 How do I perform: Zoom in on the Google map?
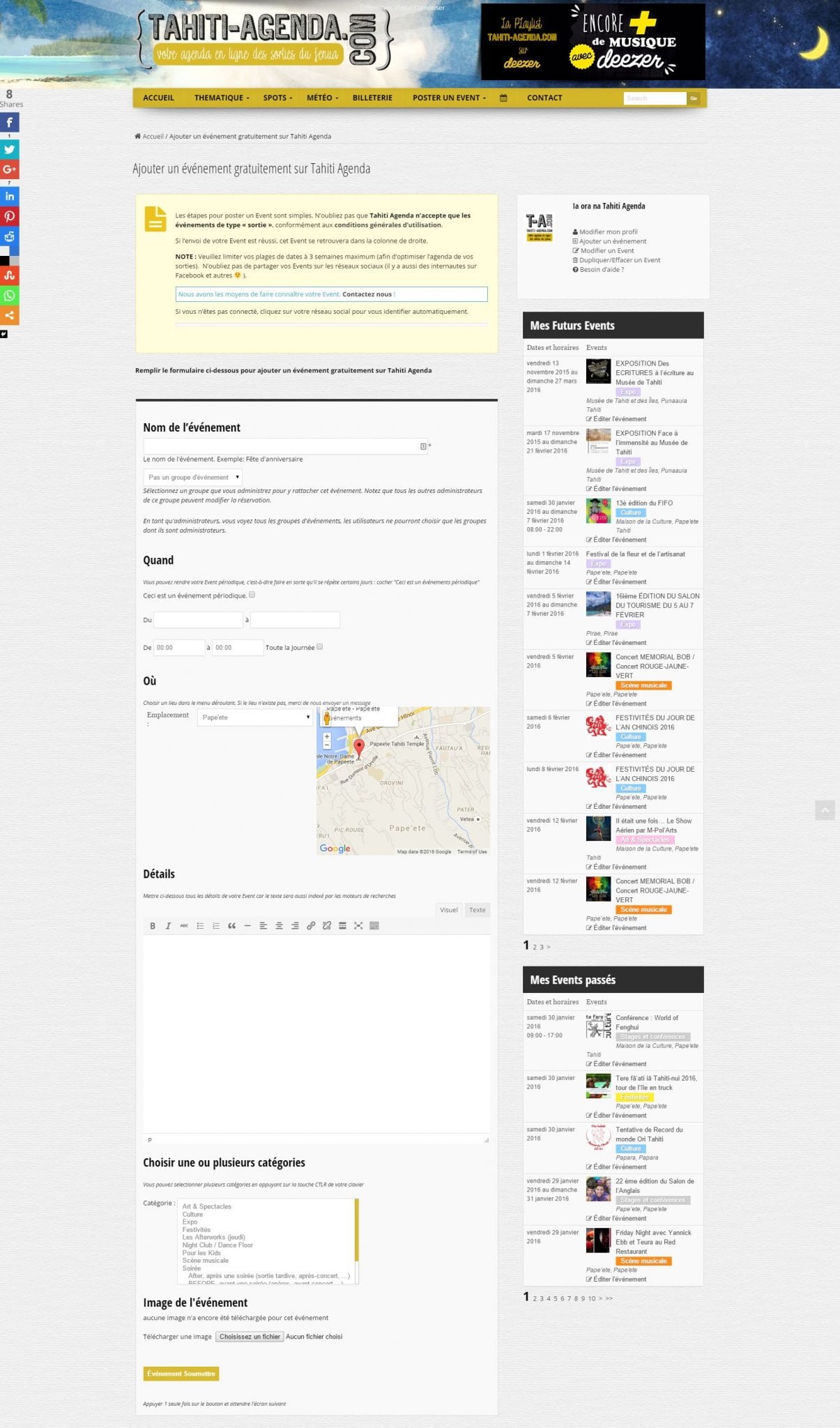click(327, 736)
